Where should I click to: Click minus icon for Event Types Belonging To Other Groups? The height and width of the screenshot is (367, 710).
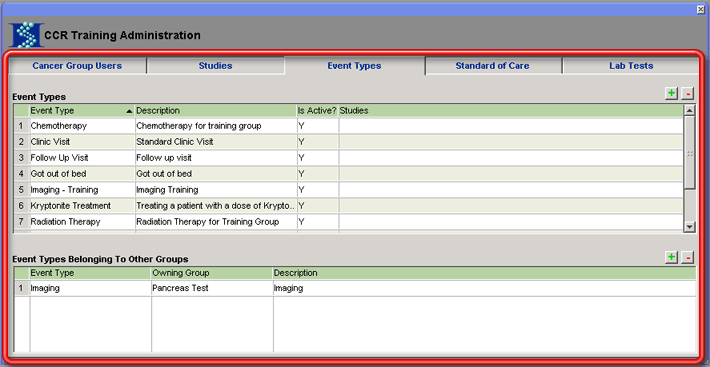(x=687, y=257)
